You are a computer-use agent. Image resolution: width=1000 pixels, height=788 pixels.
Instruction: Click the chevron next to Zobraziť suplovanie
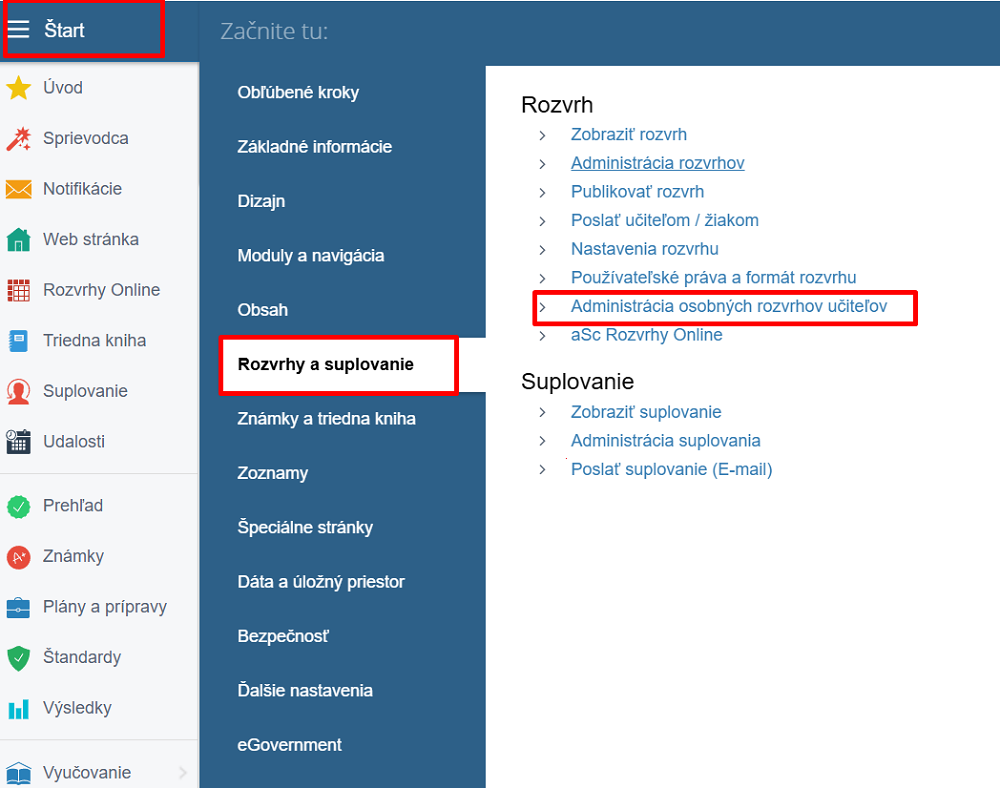542,413
